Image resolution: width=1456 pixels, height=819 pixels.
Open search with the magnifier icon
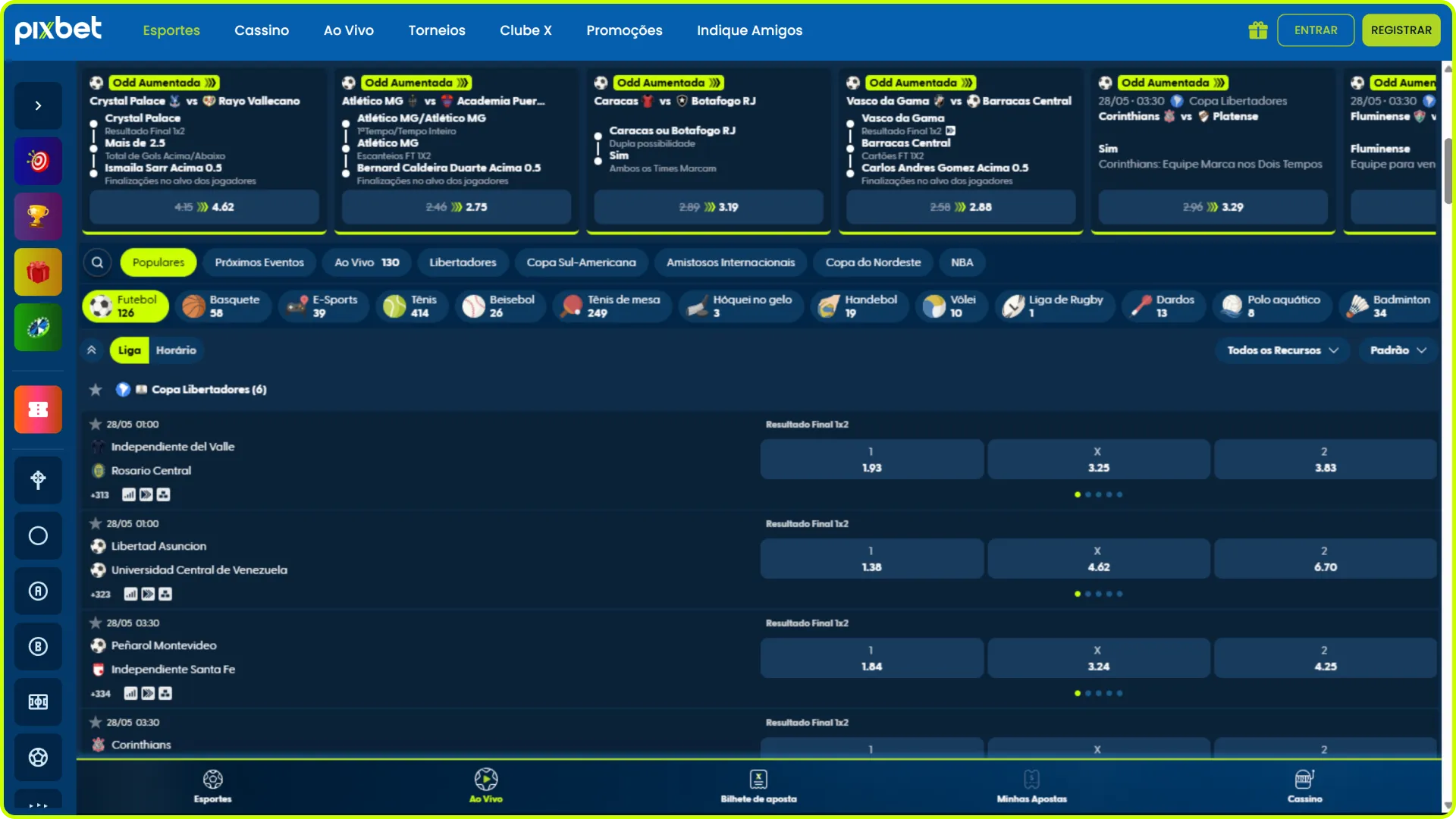coord(97,262)
